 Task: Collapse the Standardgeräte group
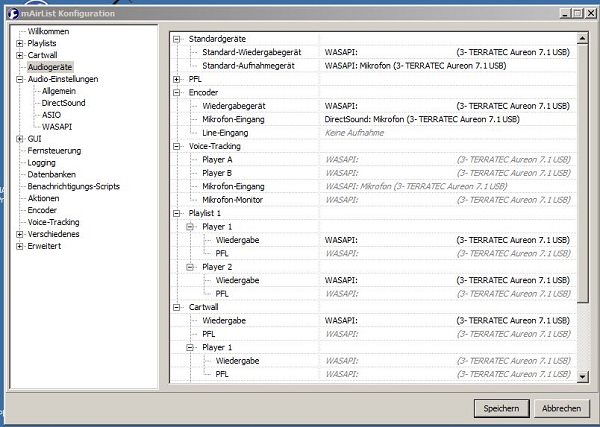178,38
